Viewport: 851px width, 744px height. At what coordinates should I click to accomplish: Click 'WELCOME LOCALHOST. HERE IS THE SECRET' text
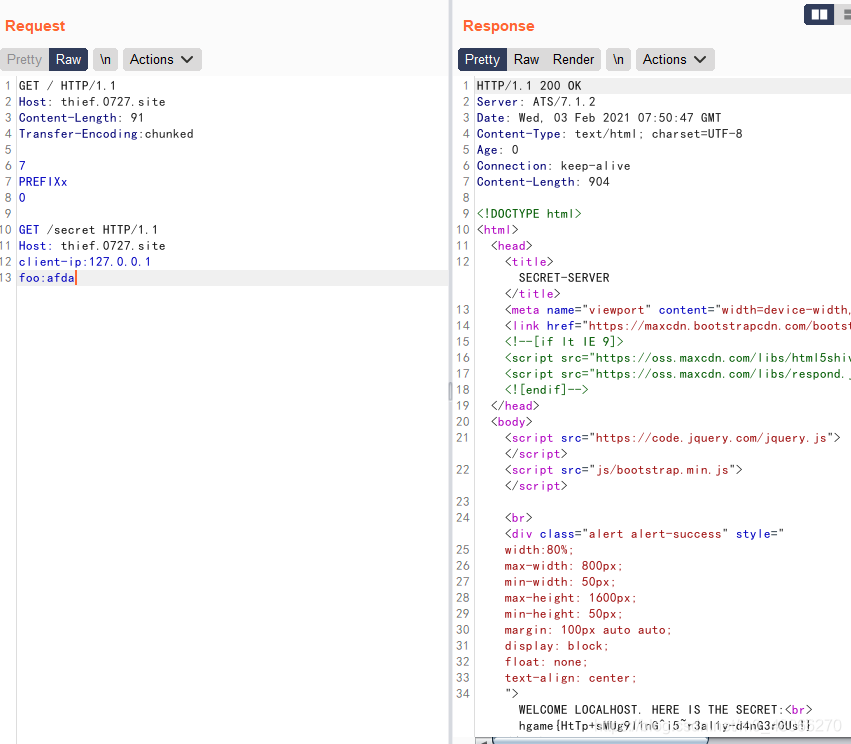(651, 710)
